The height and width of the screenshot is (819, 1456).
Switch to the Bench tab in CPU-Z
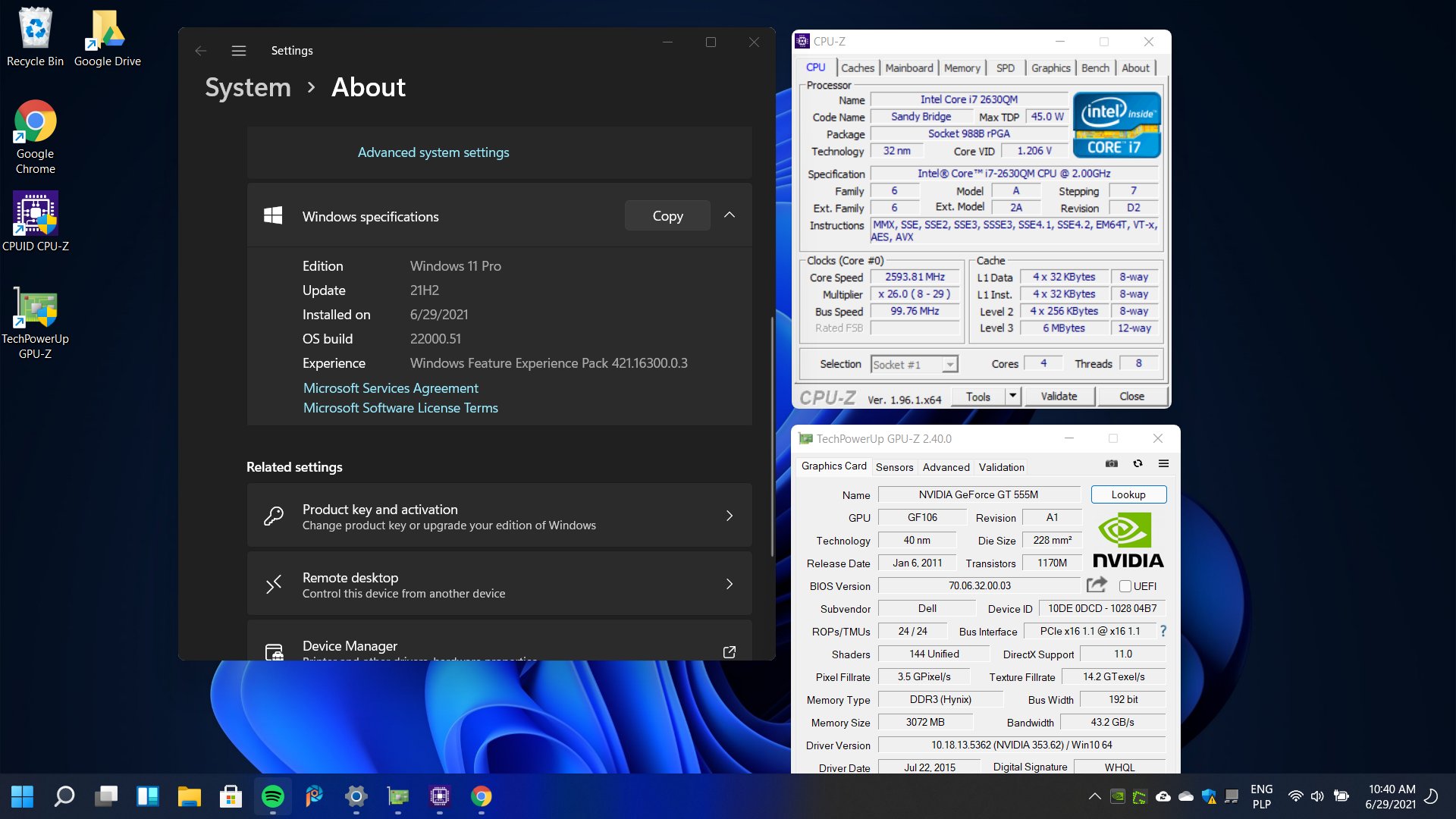(1095, 67)
